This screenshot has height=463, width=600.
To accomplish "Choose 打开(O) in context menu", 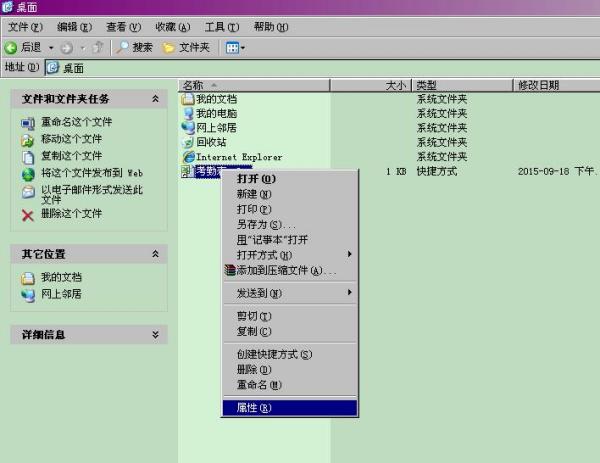I will [x=290, y=179].
